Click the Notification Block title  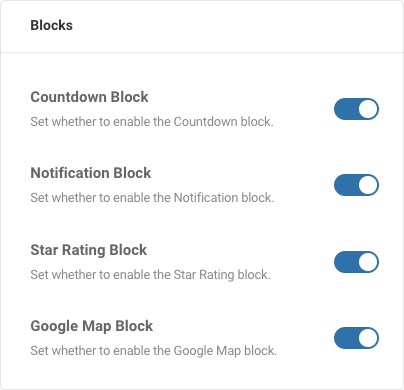click(x=91, y=173)
